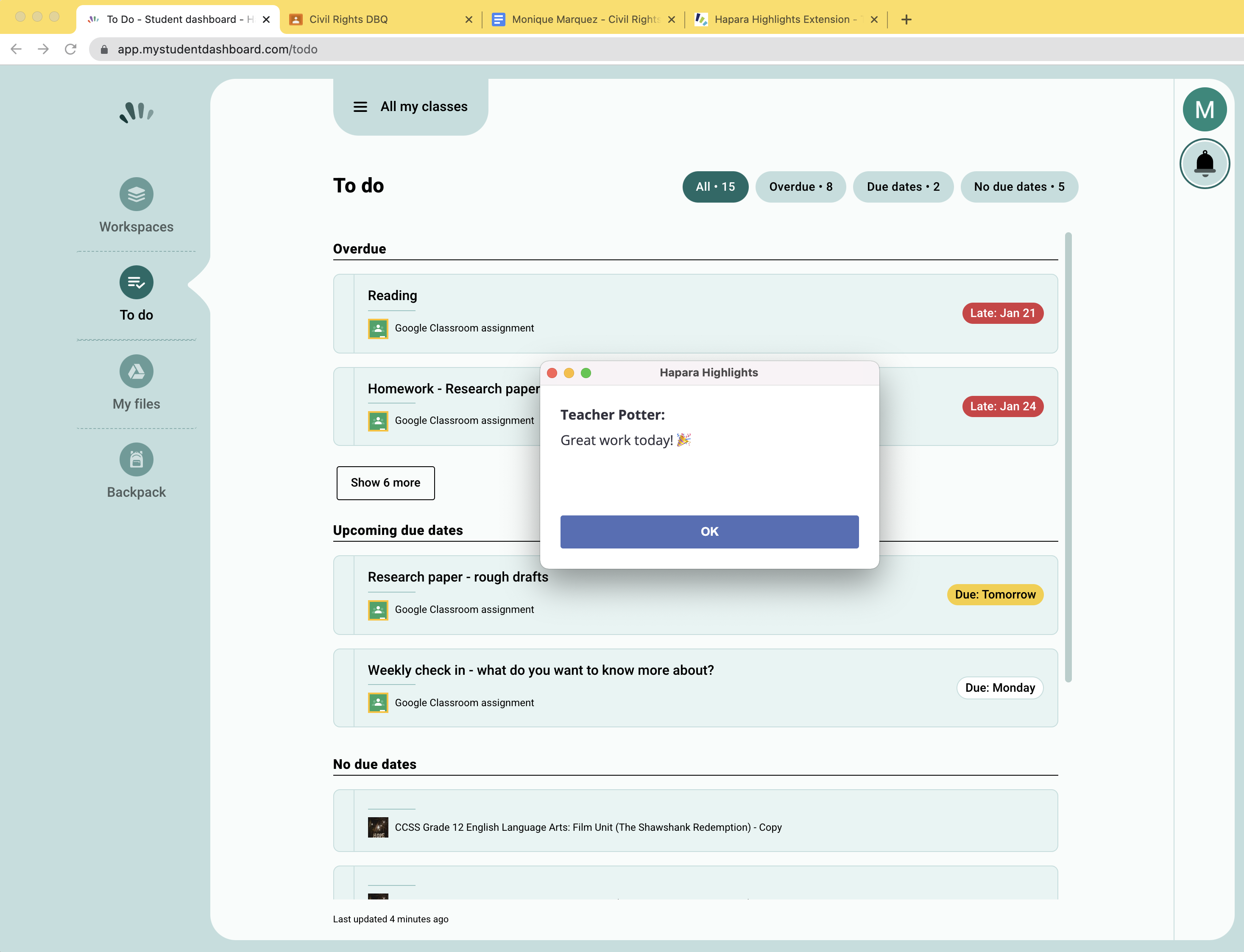Click the Late: Jan 21 badge
The height and width of the screenshot is (952, 1244).
pos(1003,313)
